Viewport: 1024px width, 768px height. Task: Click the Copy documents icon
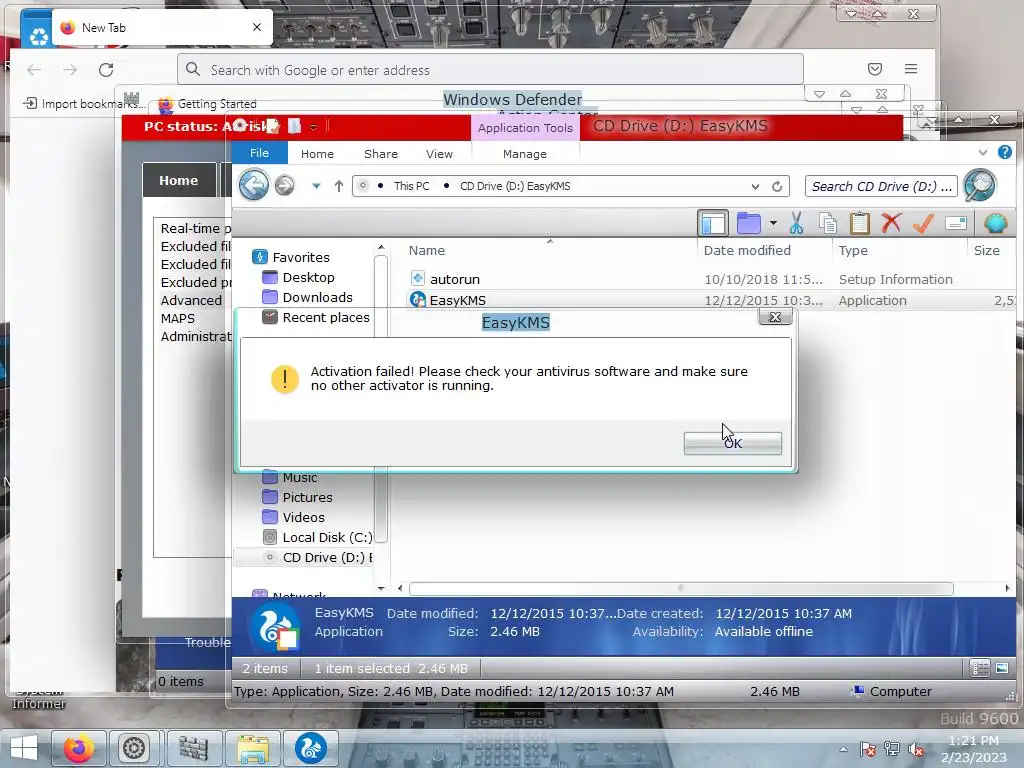[828, 223]
